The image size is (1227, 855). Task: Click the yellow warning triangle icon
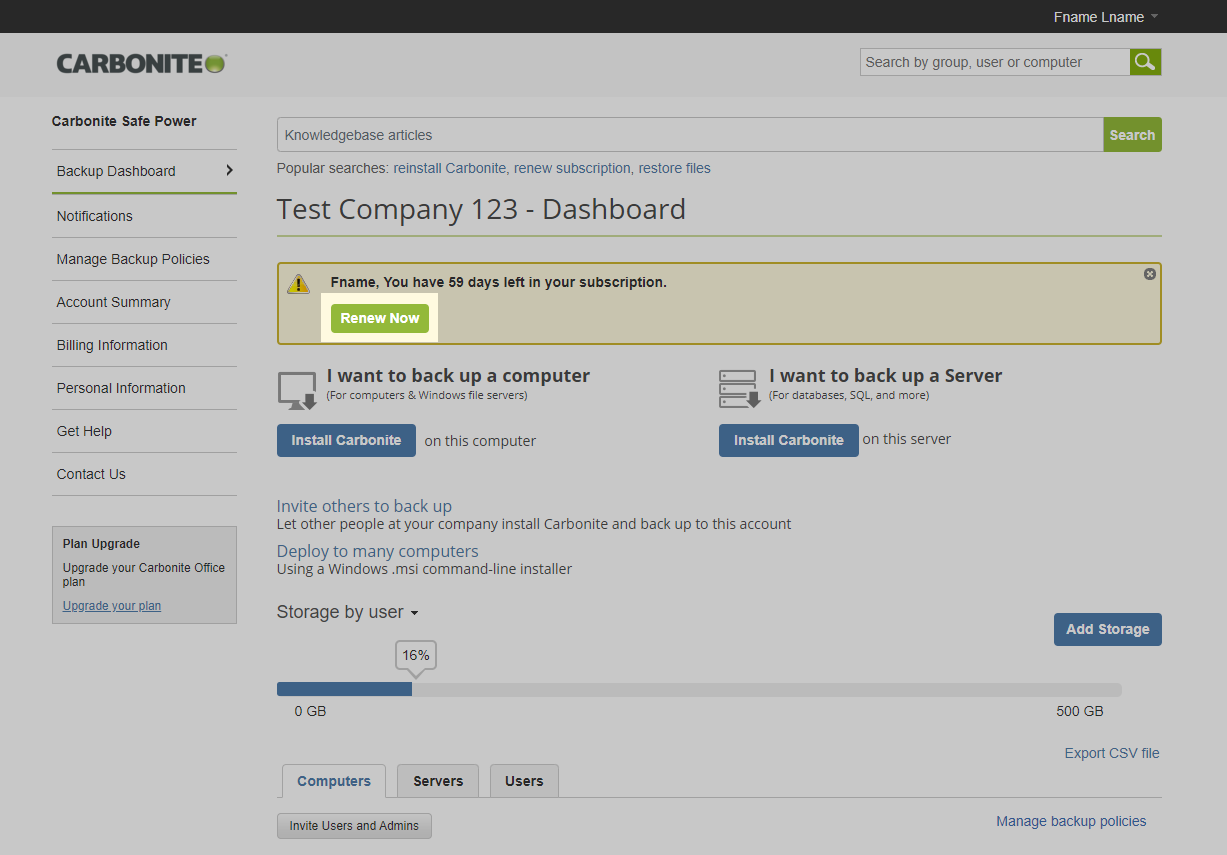[298, 284]
